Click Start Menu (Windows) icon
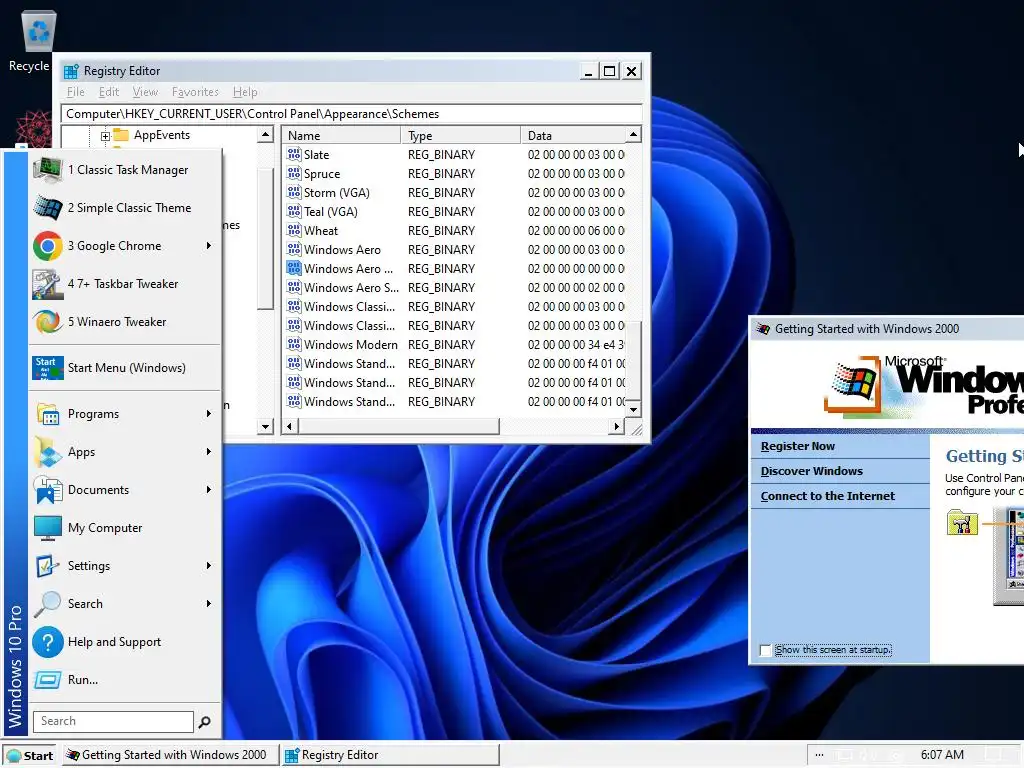Viewport: 1024px width, 768px height. (x=48, y=368)
